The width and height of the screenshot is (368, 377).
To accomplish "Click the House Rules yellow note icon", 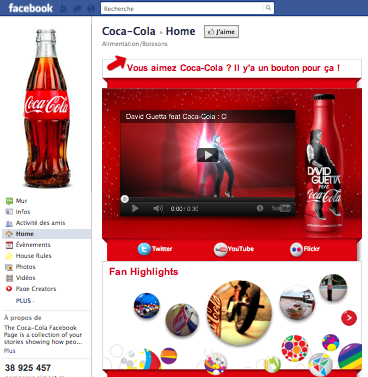I will (x=9, y=256).
